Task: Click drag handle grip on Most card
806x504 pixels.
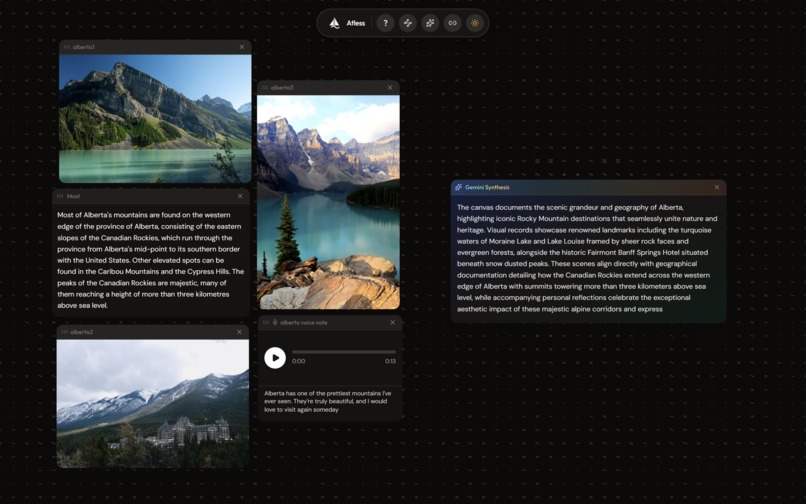Action: 60,196
